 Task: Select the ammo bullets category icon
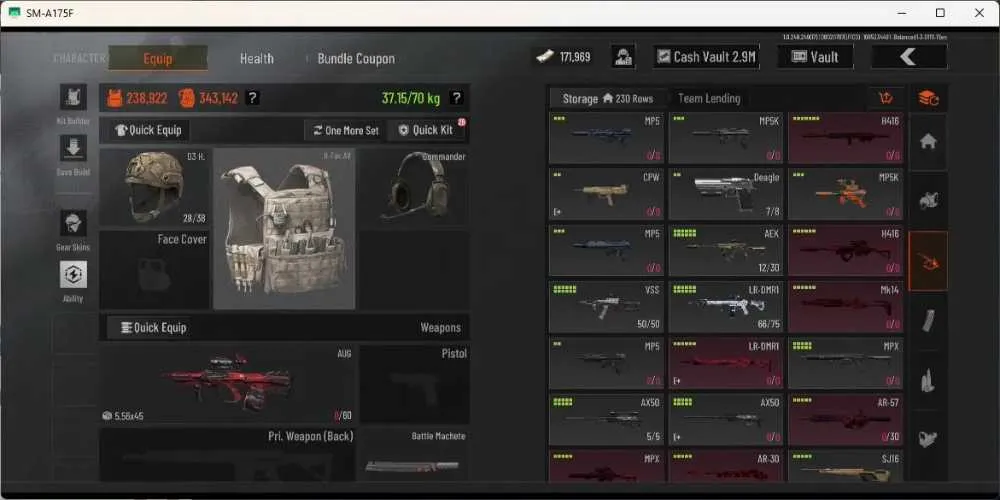pos(928,381)
